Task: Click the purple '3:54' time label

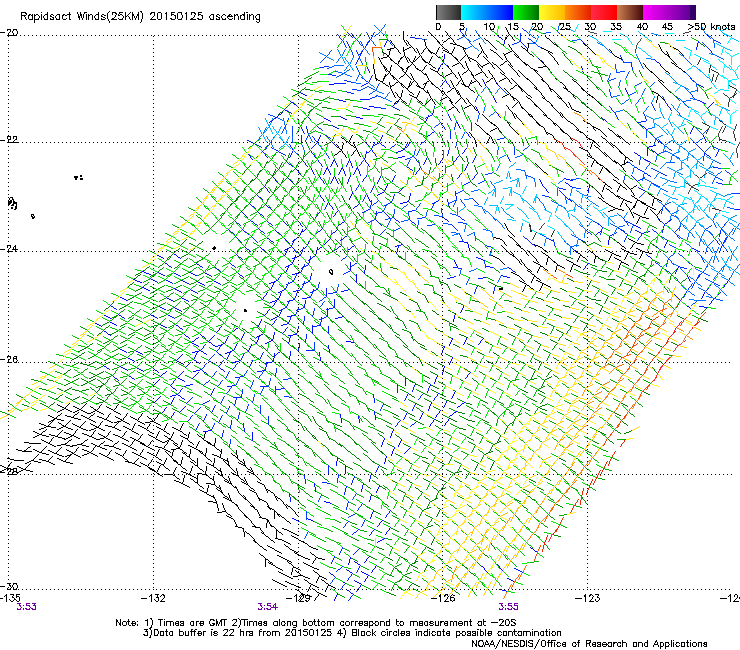Action: coord(268,607)
